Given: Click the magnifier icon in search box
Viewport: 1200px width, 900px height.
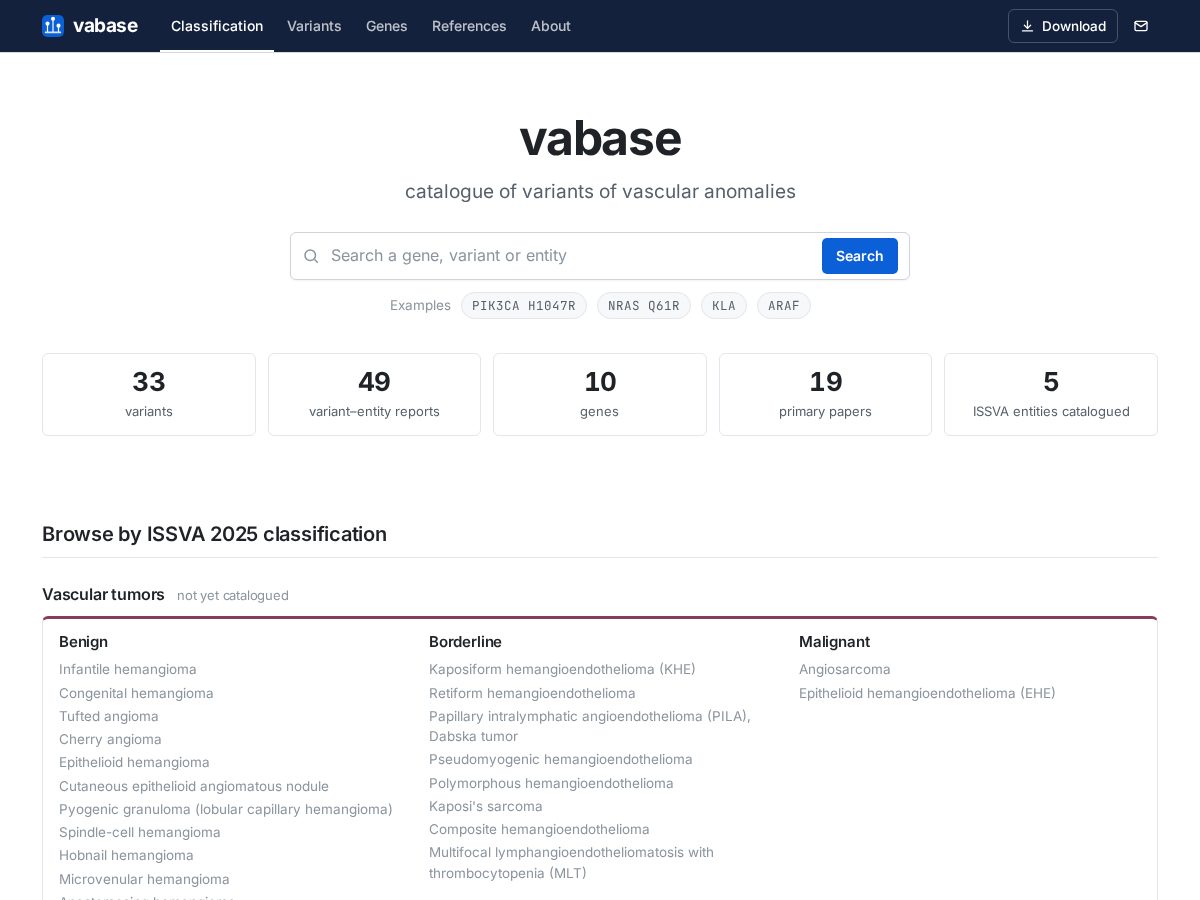Looking at the screenshot, I should coord(311,256).
